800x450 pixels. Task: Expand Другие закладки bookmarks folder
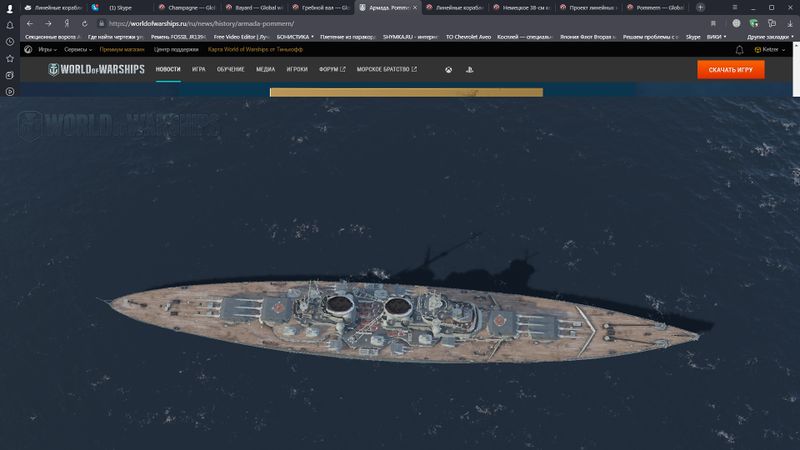pos(770,37)
